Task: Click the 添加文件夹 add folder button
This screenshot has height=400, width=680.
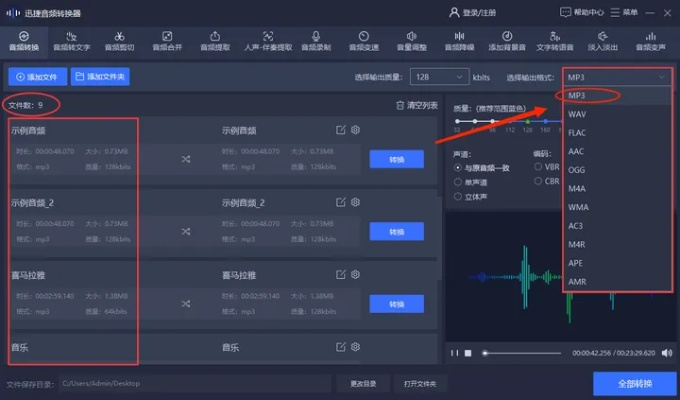Action: point(100,77)
